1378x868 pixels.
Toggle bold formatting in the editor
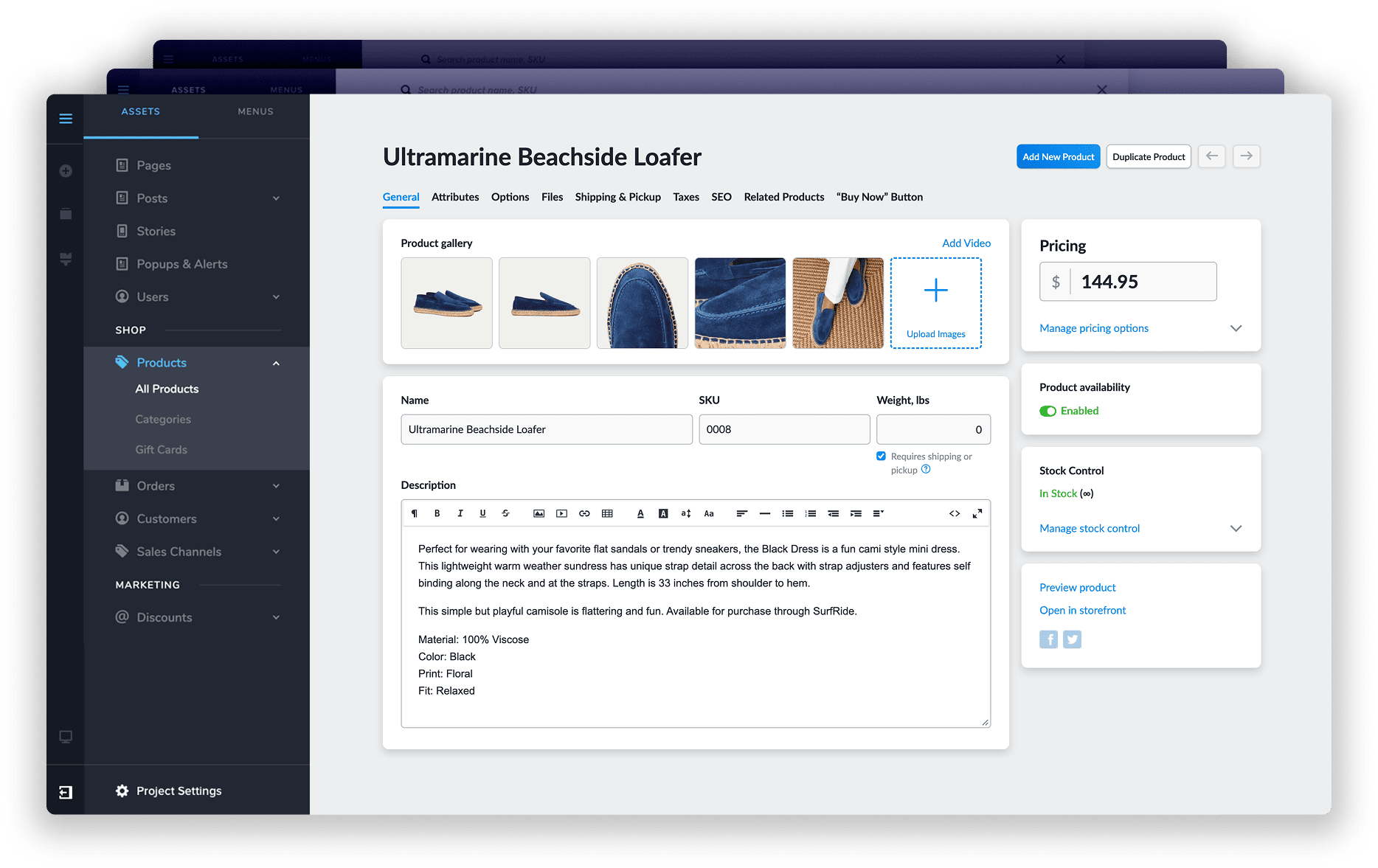pyautogui.click(x=437, y=513)
